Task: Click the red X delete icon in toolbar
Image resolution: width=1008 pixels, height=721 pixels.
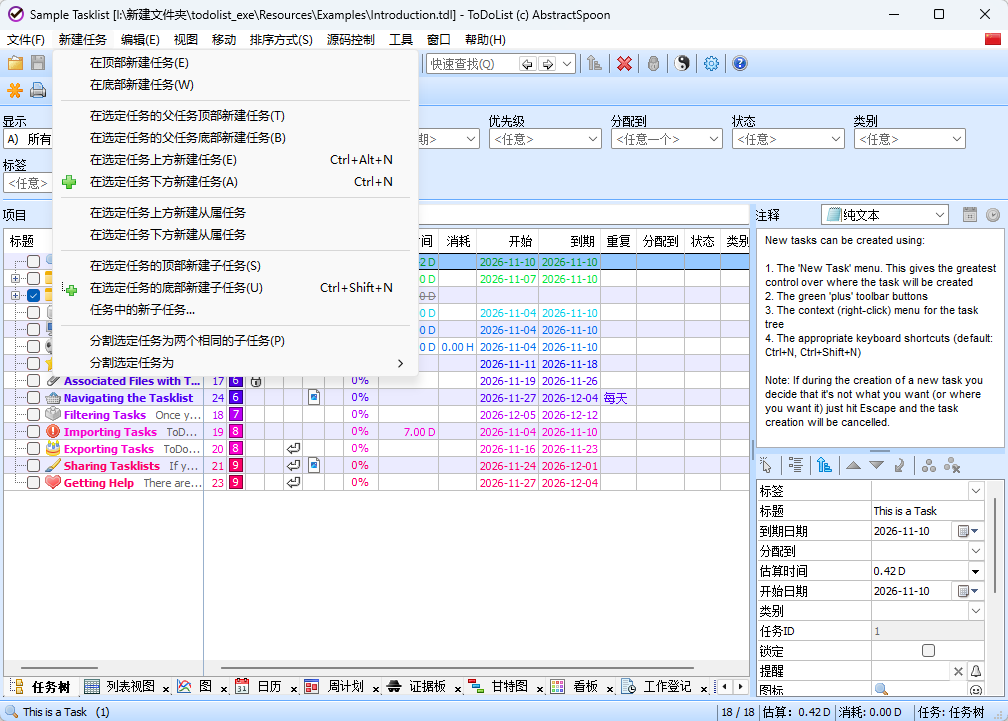Action: 624,64
